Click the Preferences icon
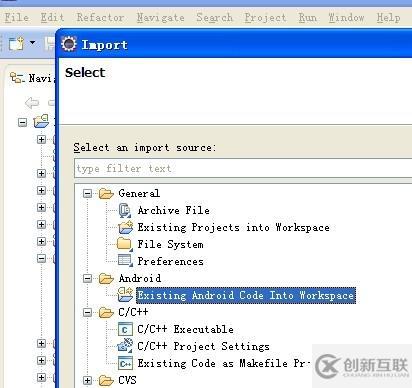412x388 pixels. tap(125, 261)
